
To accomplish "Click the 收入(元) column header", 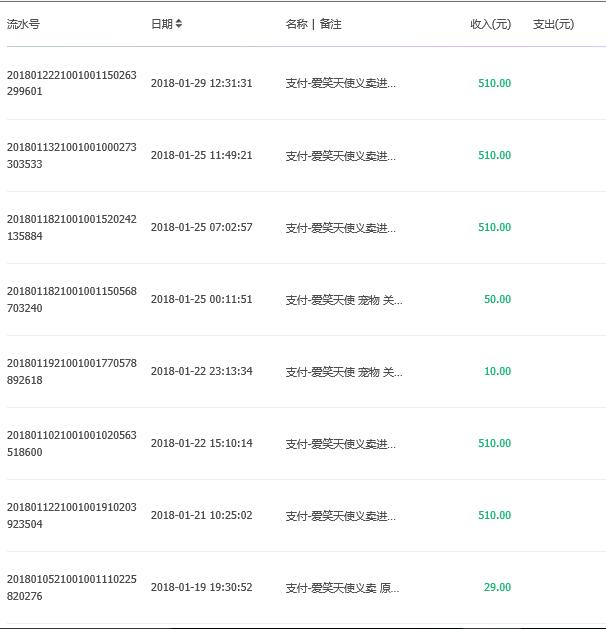I will click(490, 24).
